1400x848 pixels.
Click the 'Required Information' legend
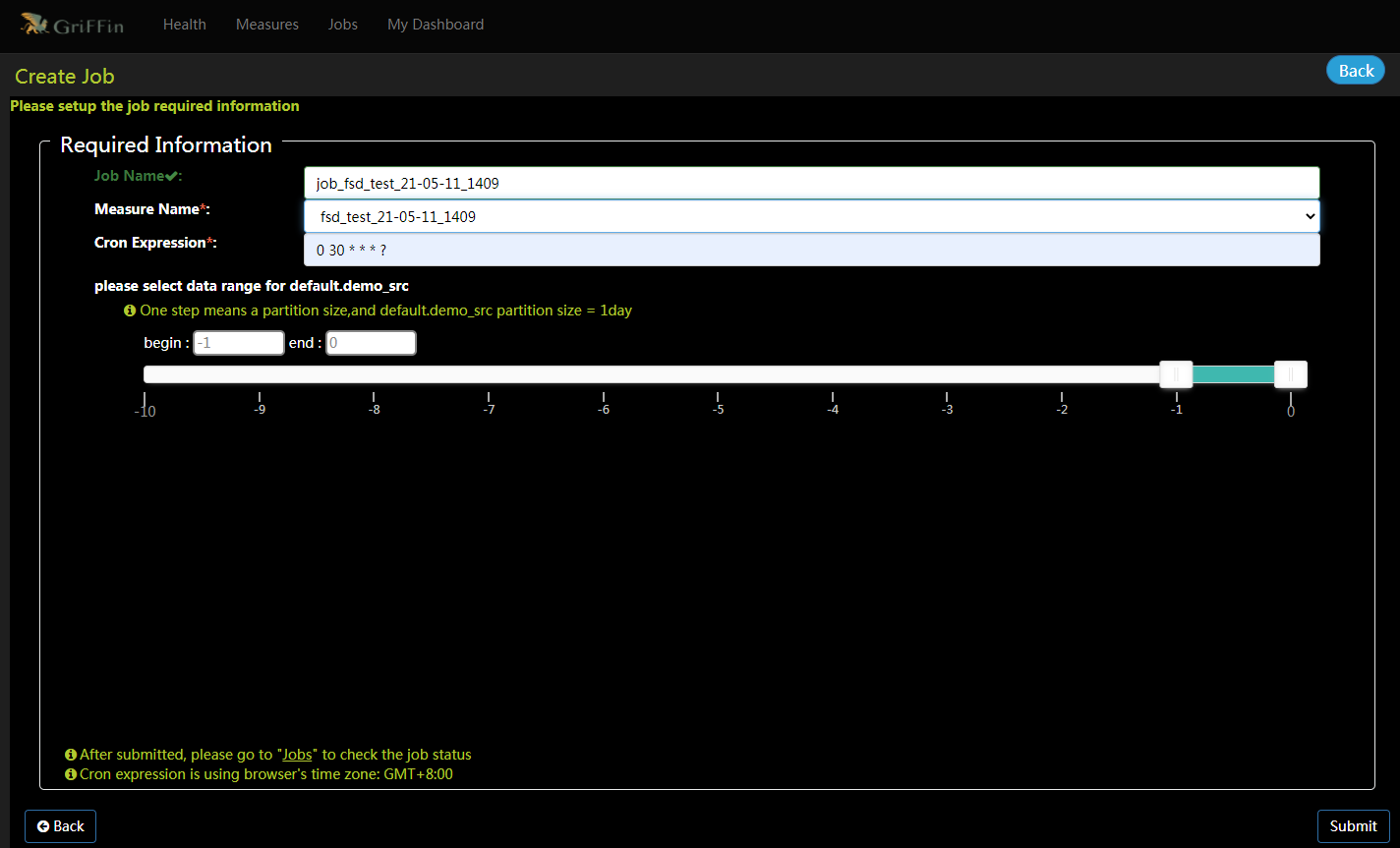click(166, 144)
